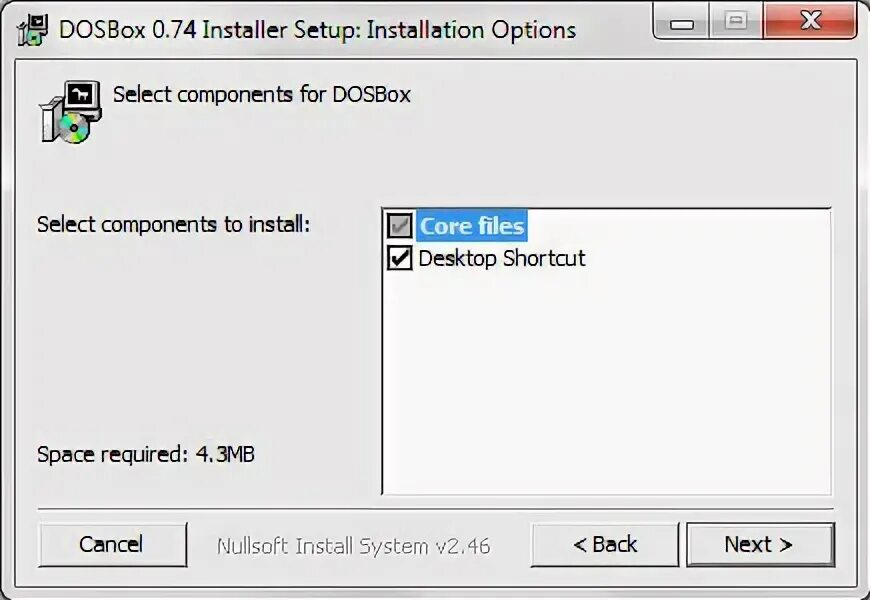Minimize the DOSBox installer window
The image size is (870, 600).
(x=681, y=23)
